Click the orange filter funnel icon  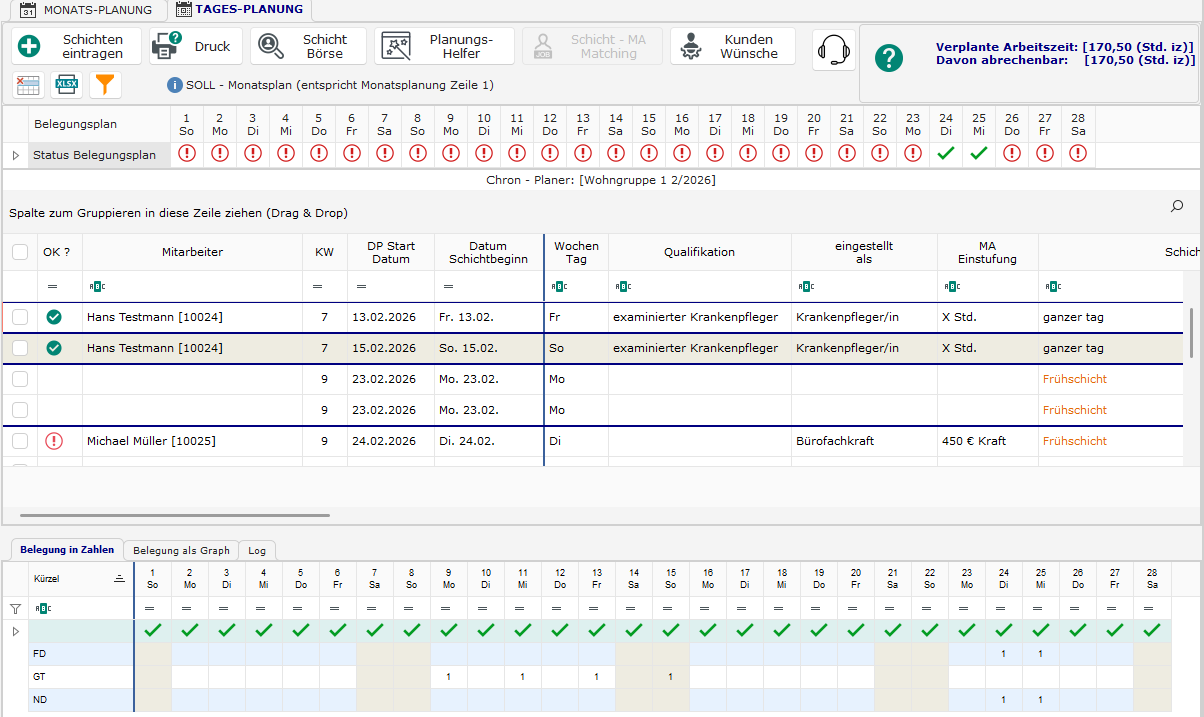pyautogui.click(x=105, y=85)
